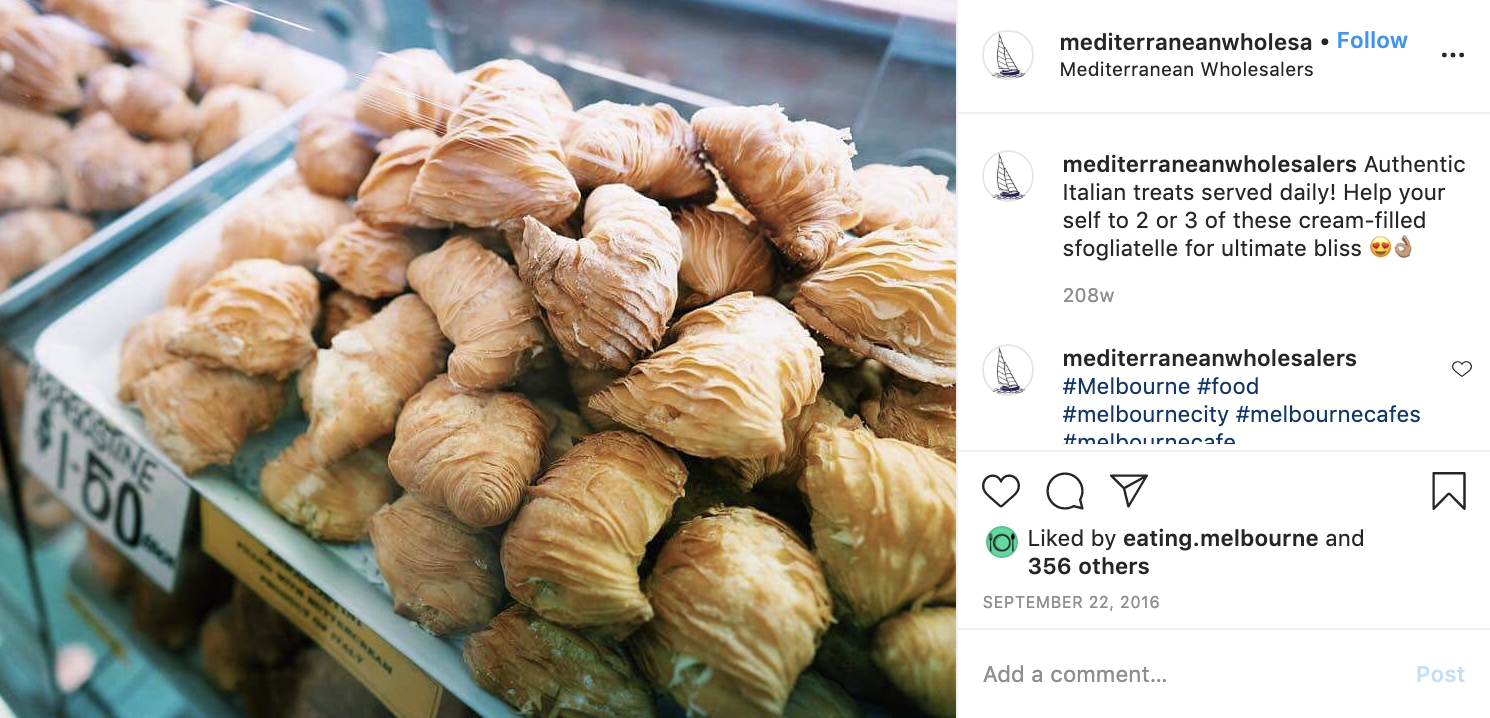
Task: Open the three-dot more options menu
Action: 1453,55
